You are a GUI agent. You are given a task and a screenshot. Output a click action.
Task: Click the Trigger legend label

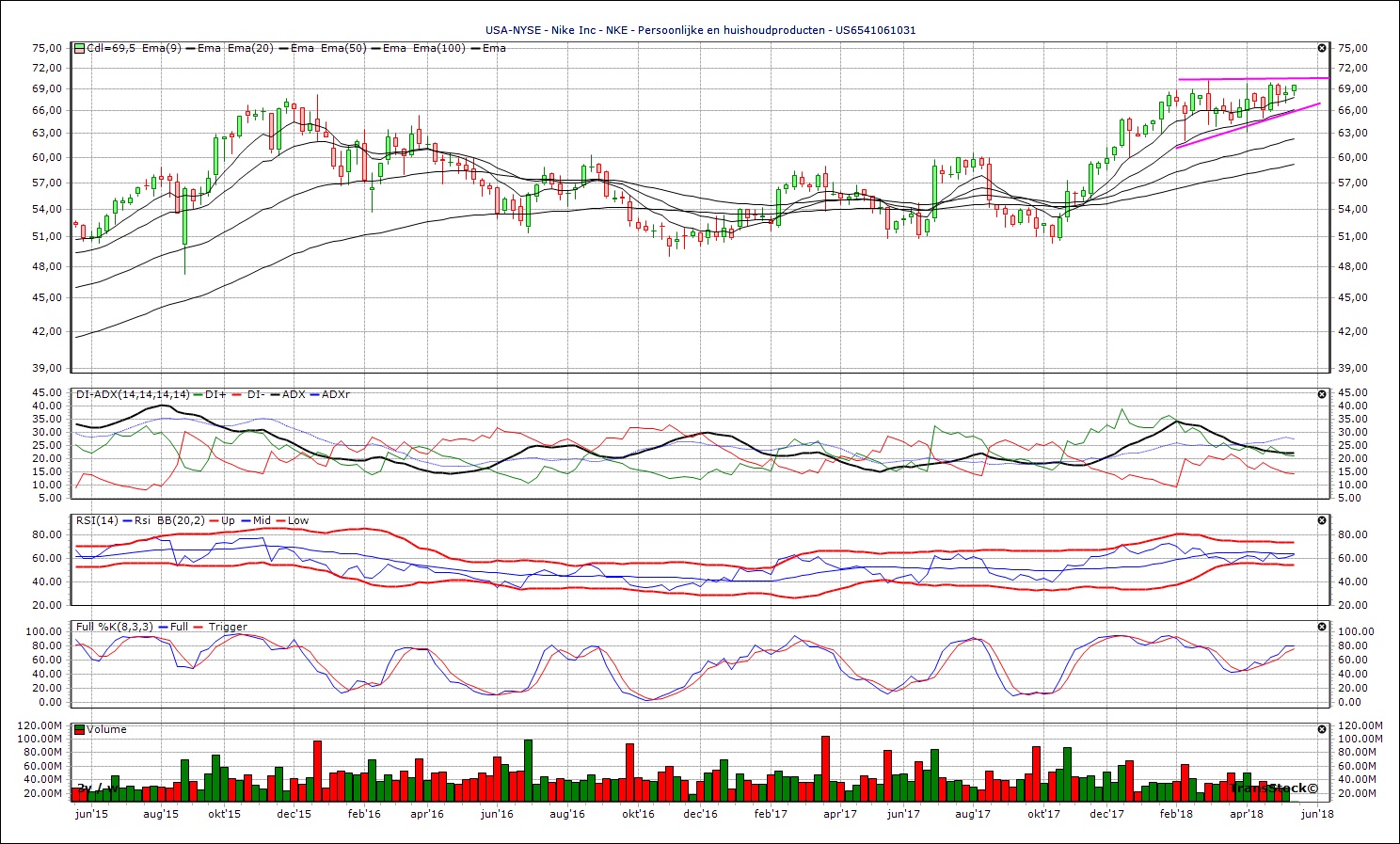click(x=228, y=627)
